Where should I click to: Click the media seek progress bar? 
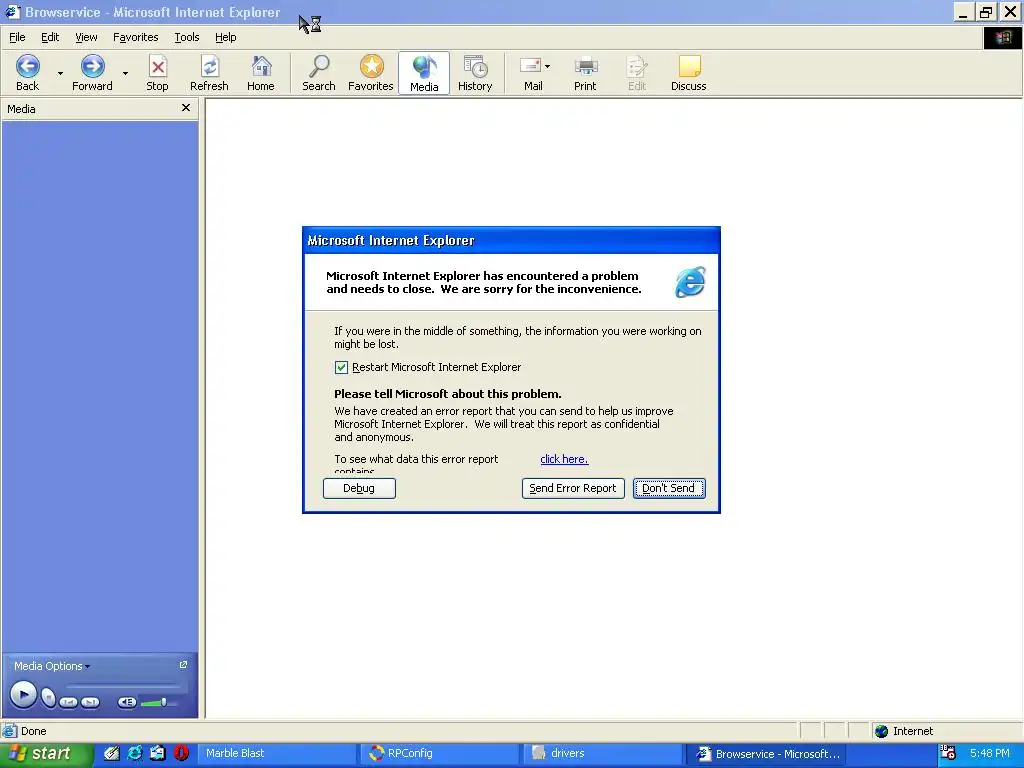tap(122, 686)
